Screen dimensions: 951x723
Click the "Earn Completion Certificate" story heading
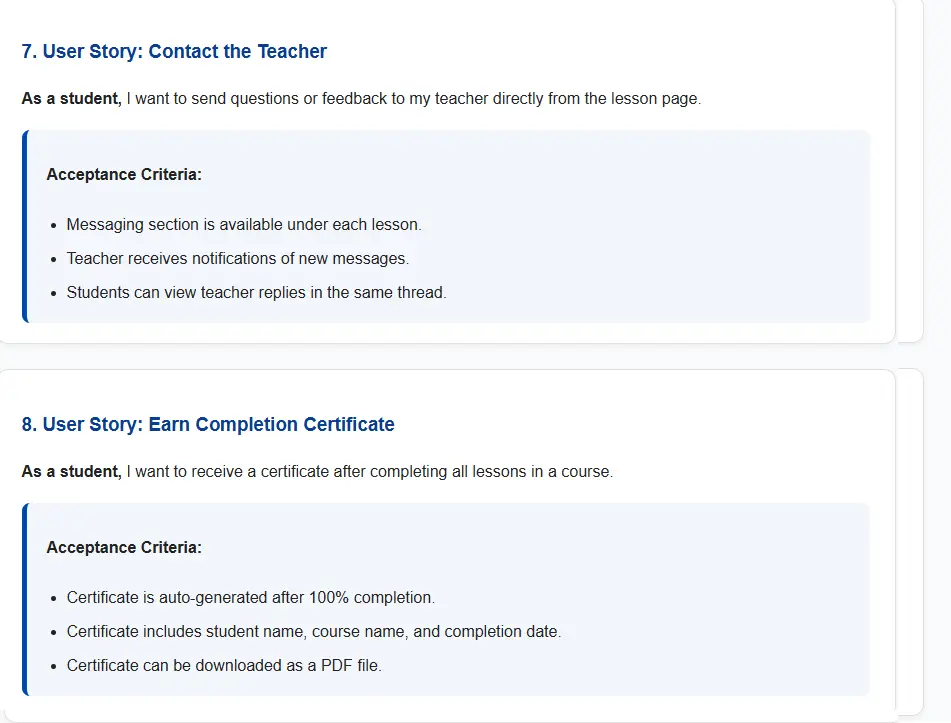point(208,424)
